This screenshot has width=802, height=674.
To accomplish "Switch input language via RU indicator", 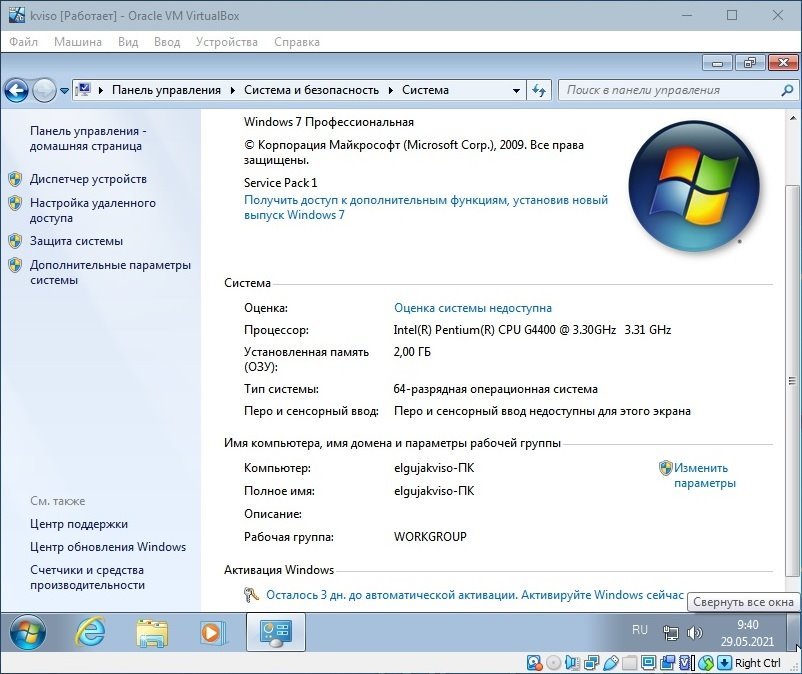I will 640,630.
